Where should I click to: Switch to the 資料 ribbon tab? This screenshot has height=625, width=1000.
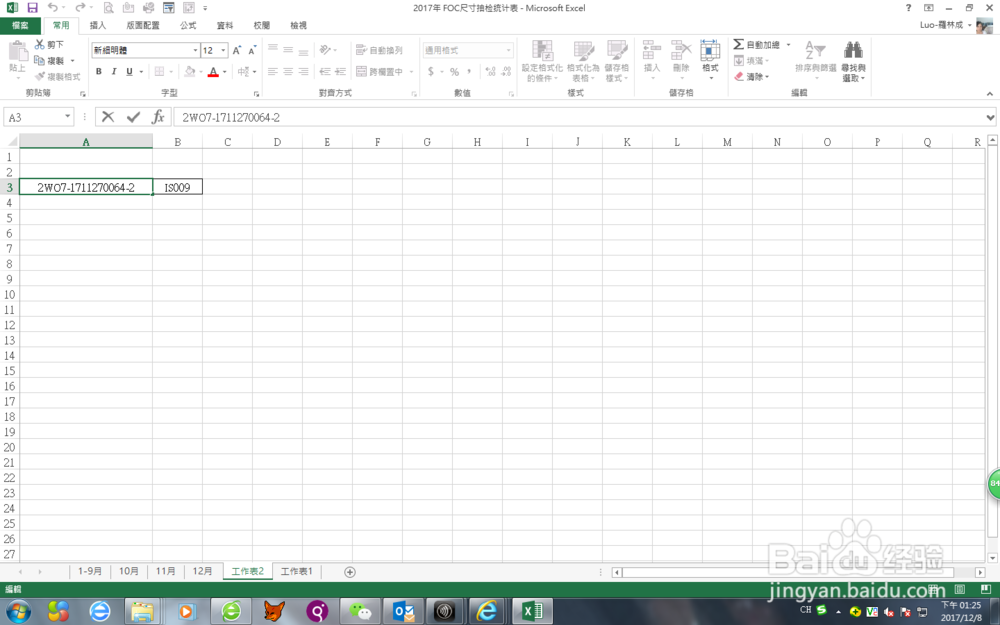click(x=225, y=25)
